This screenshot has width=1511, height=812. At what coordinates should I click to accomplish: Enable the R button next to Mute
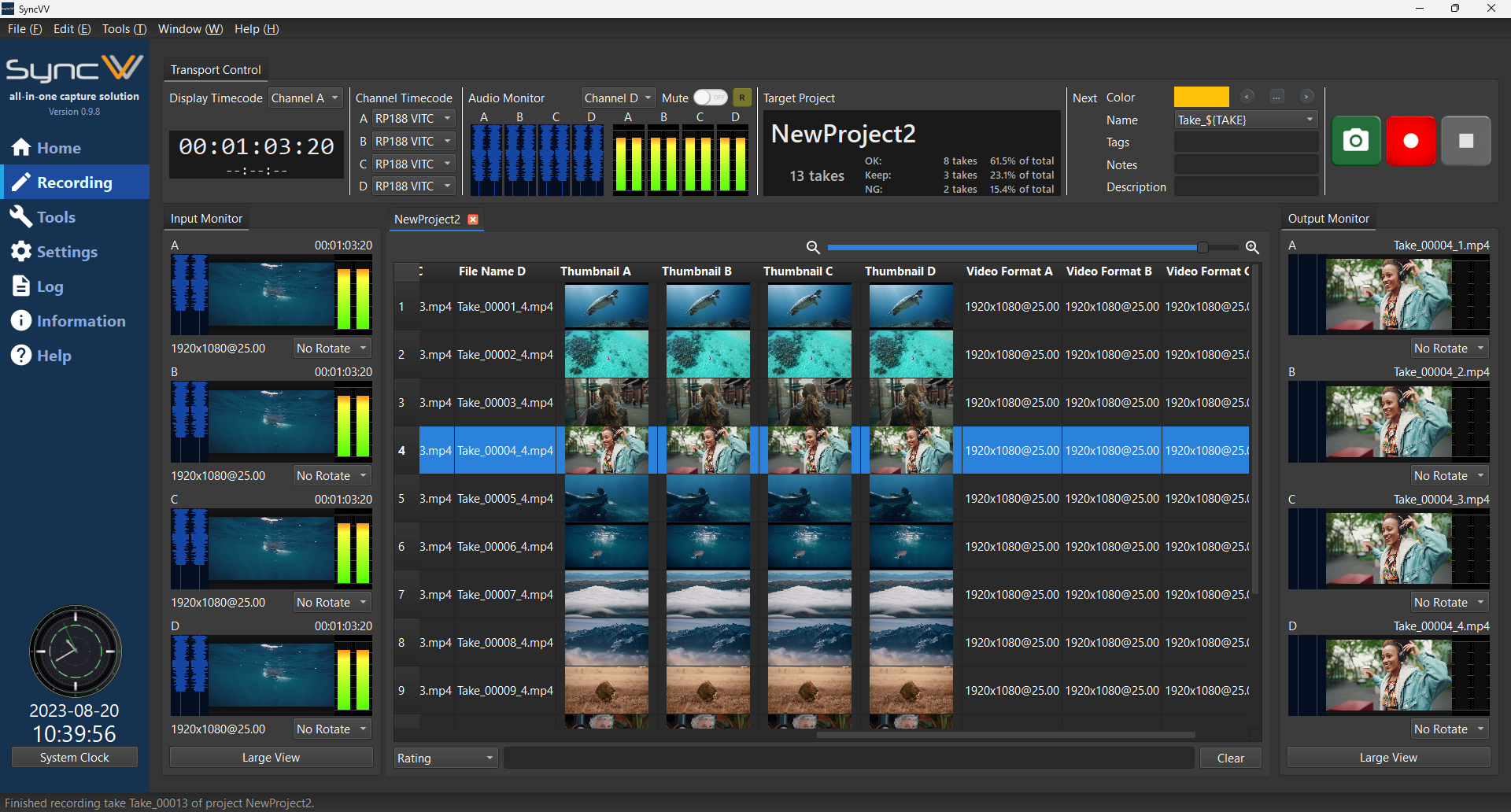(741, 97)
